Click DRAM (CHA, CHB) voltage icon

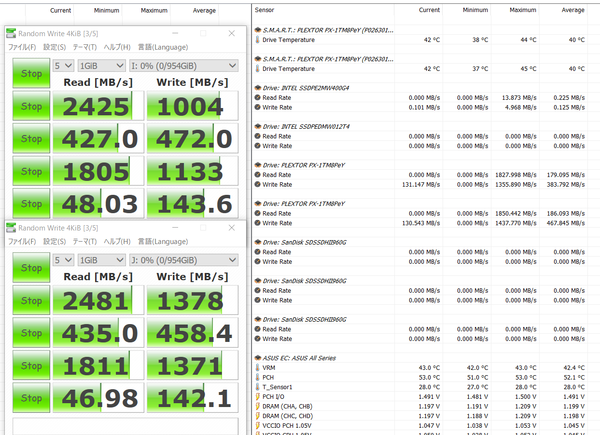[258, 406]
